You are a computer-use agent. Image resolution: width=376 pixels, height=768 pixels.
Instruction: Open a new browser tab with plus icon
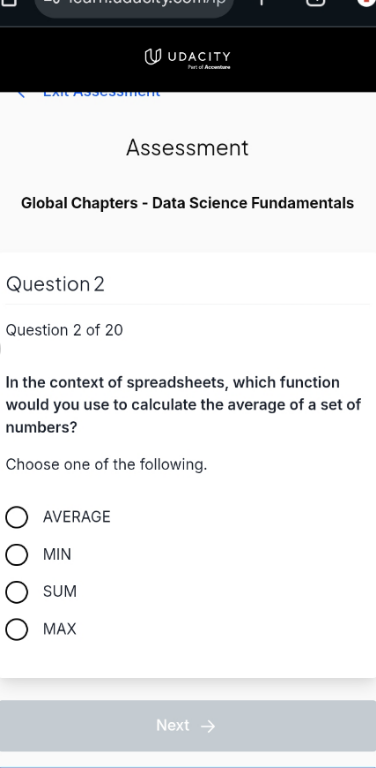click(261, 2)
